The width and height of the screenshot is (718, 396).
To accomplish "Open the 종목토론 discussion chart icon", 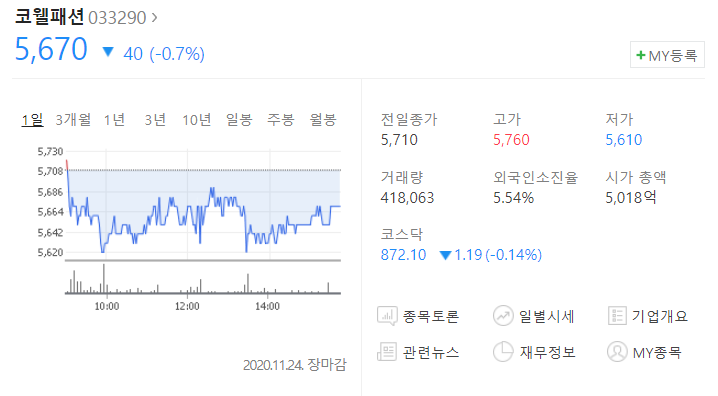I will (x=387, y=316).
